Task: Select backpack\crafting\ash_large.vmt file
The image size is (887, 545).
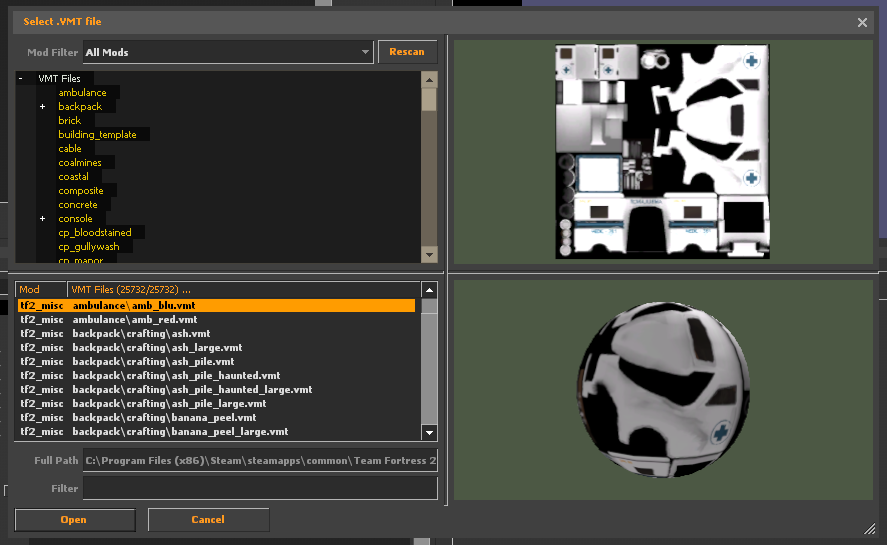Action: point(216,347)
